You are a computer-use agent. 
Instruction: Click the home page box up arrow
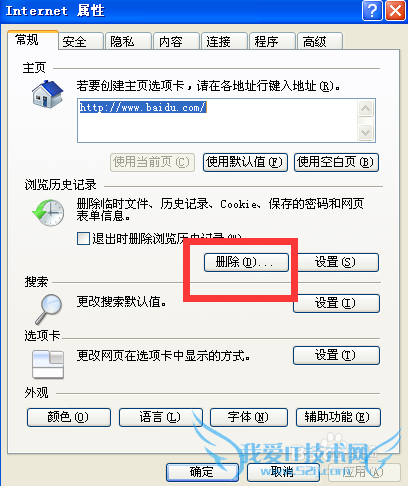[365, 108]
